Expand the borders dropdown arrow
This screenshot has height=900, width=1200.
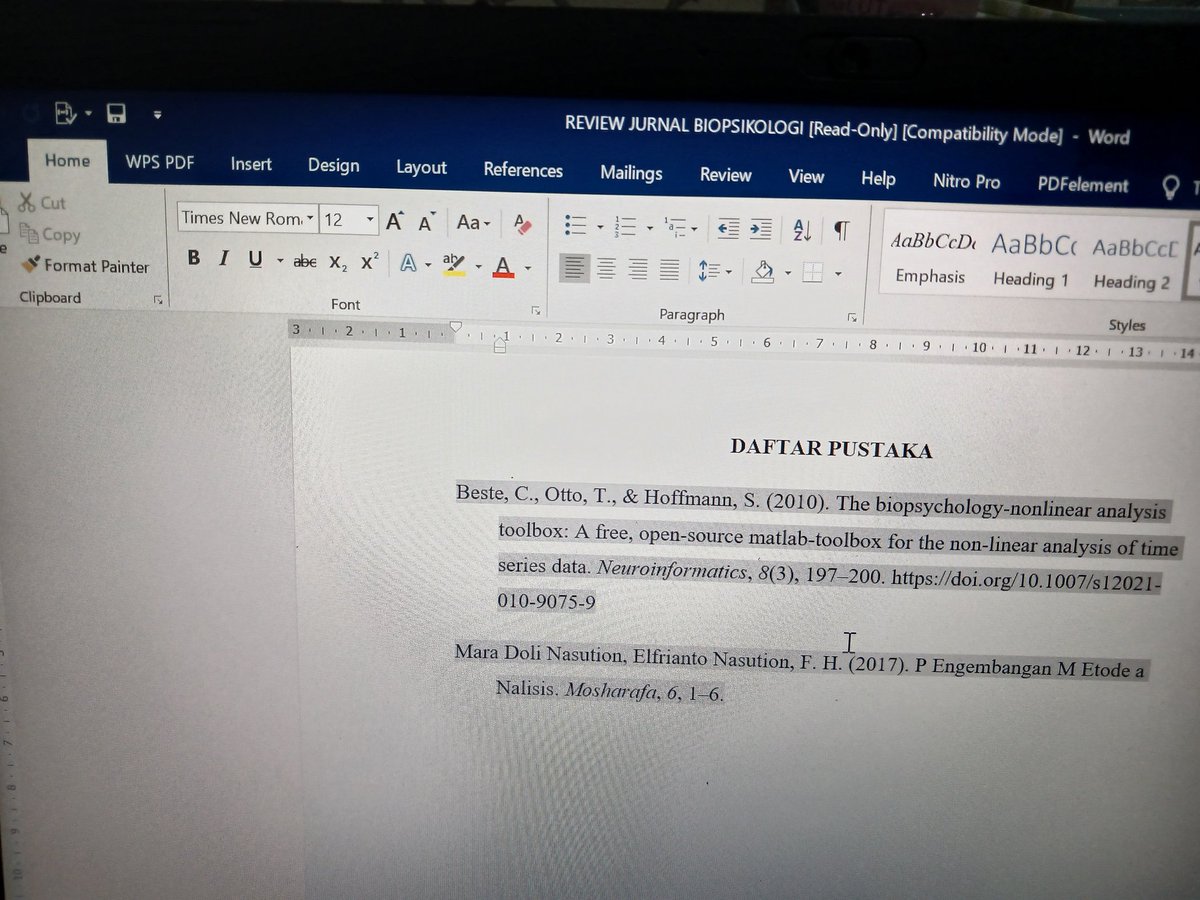click(838, 273)
